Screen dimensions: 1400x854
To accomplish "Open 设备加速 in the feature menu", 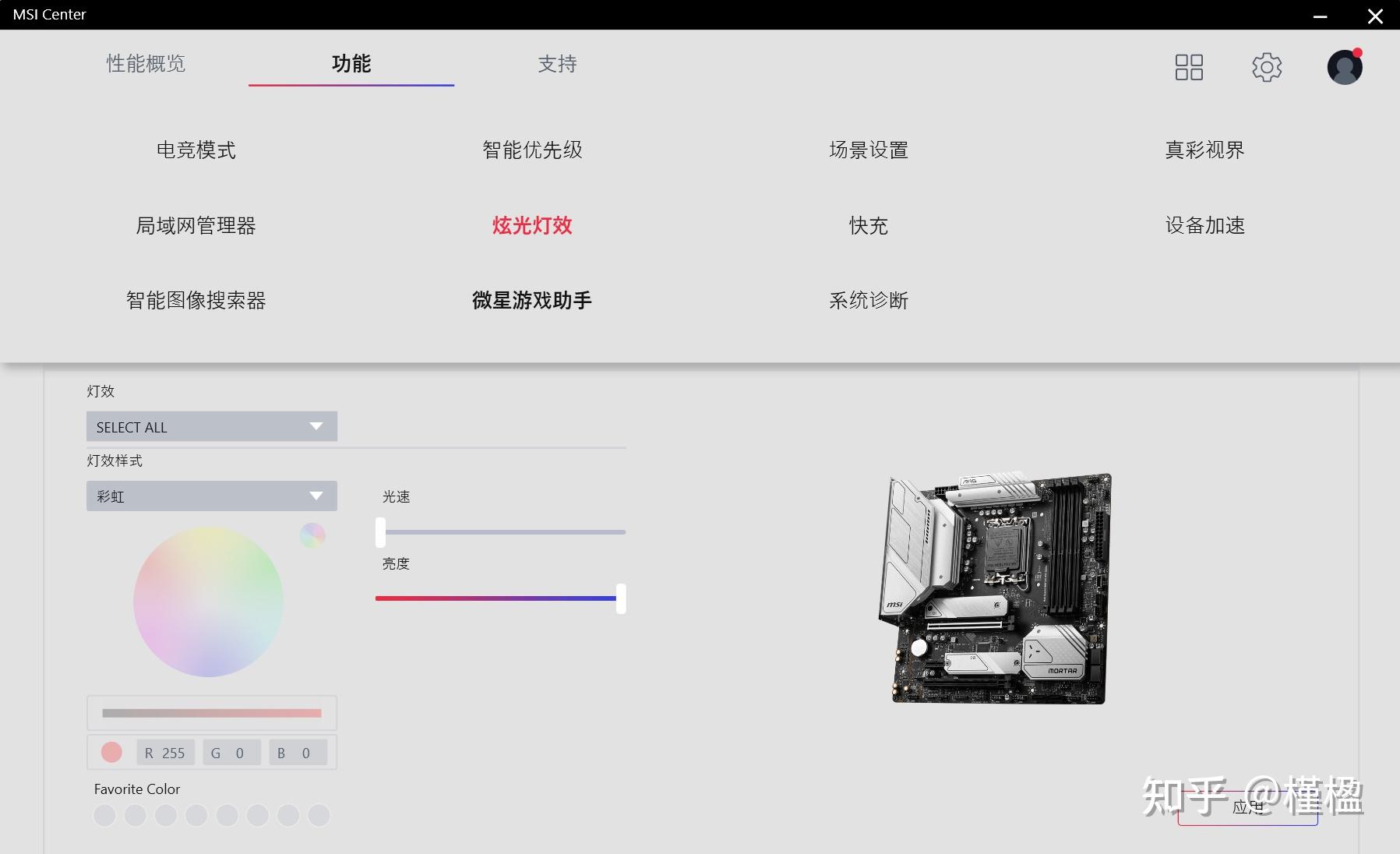I will 1204,225.
